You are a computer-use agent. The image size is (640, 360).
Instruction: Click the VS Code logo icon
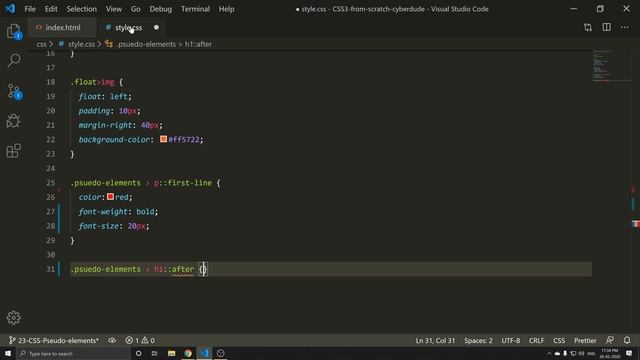(x=10, y=9)
